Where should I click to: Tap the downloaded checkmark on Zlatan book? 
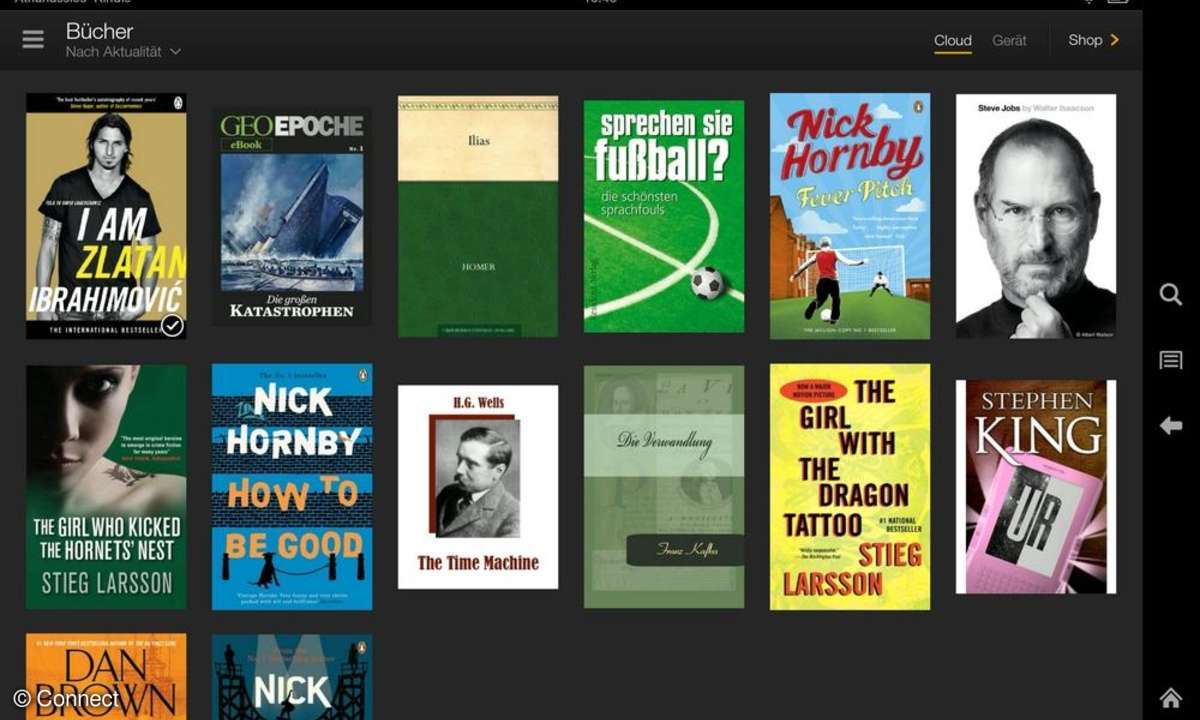click(172, 326)
